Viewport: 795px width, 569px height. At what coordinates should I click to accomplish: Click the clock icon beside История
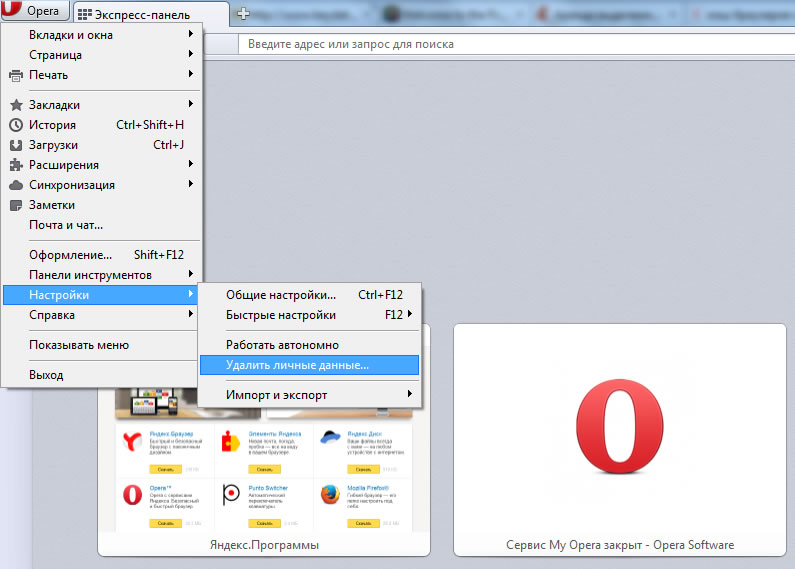click(x=16, y=125)
